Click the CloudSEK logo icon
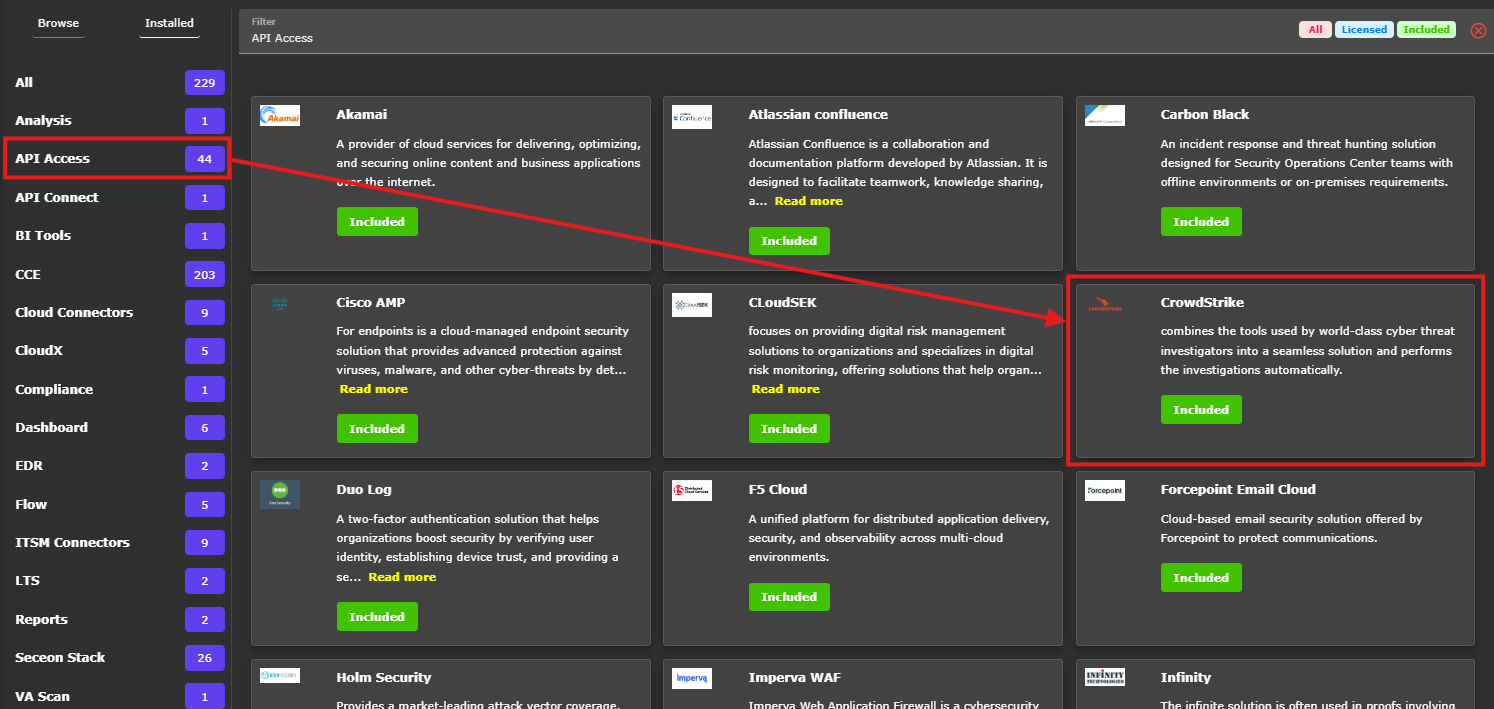 (692, 304)
